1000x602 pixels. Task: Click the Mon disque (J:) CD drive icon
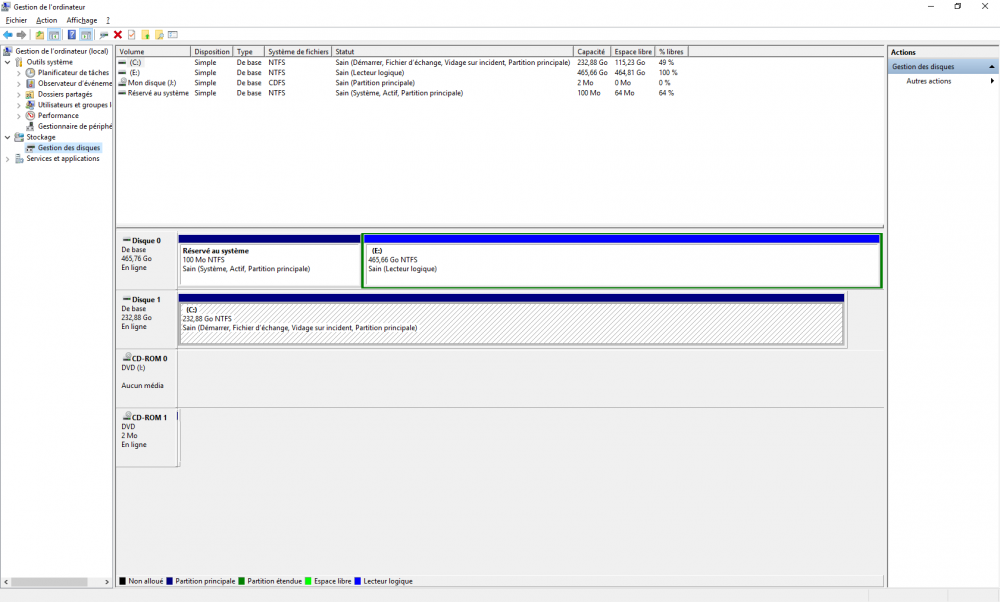[x=122, y=82]
